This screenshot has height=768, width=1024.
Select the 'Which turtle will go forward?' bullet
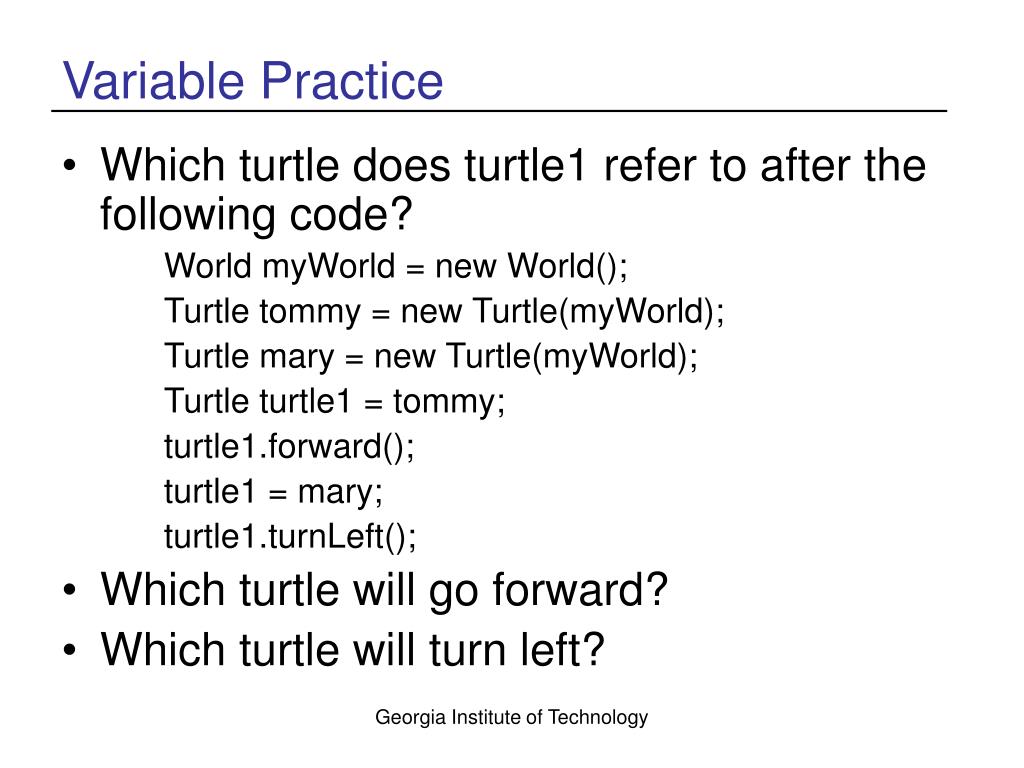click(384, 591)
